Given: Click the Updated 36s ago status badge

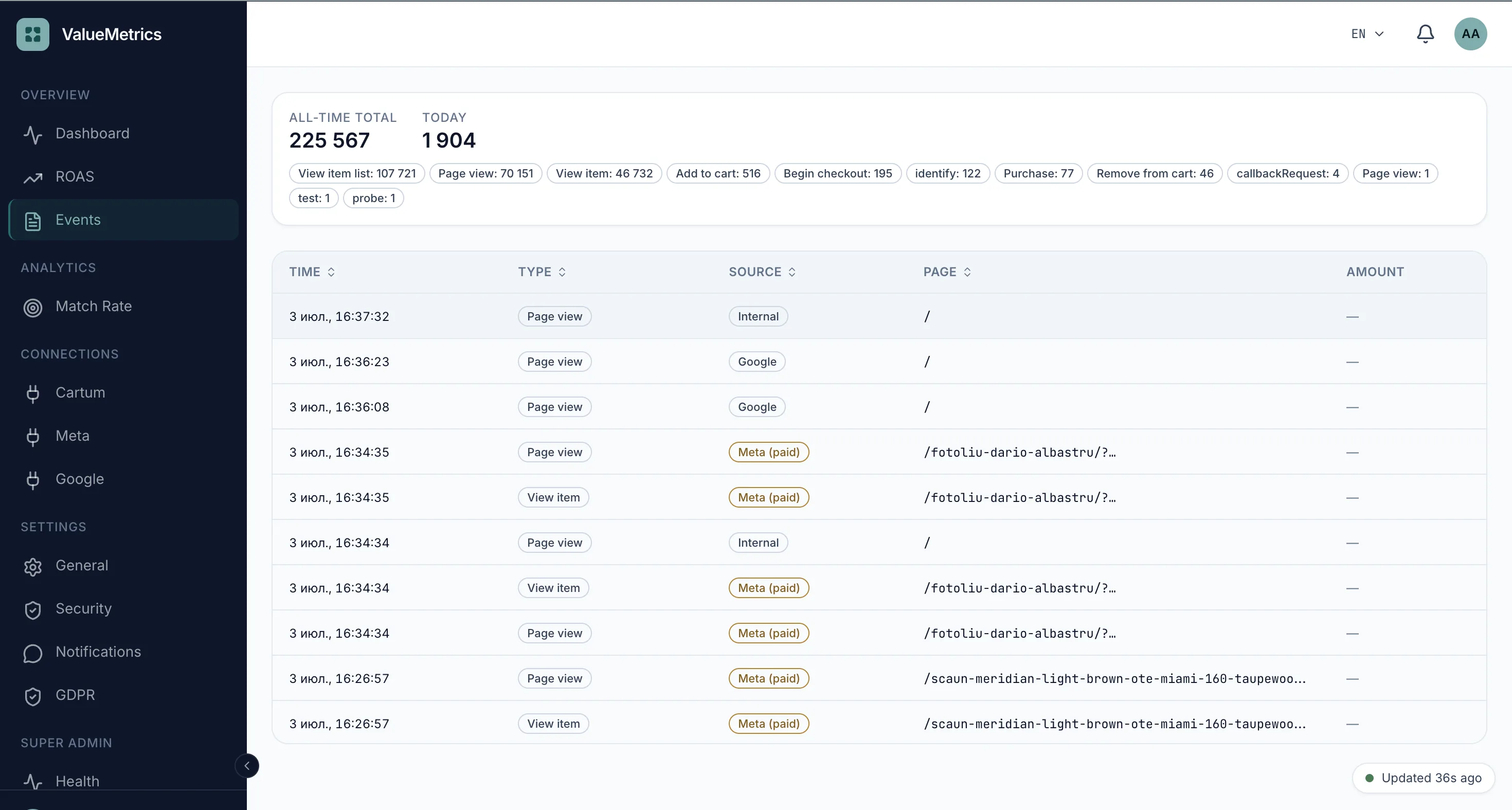Looking at the screenshot, I should [x=1424, y=778].
